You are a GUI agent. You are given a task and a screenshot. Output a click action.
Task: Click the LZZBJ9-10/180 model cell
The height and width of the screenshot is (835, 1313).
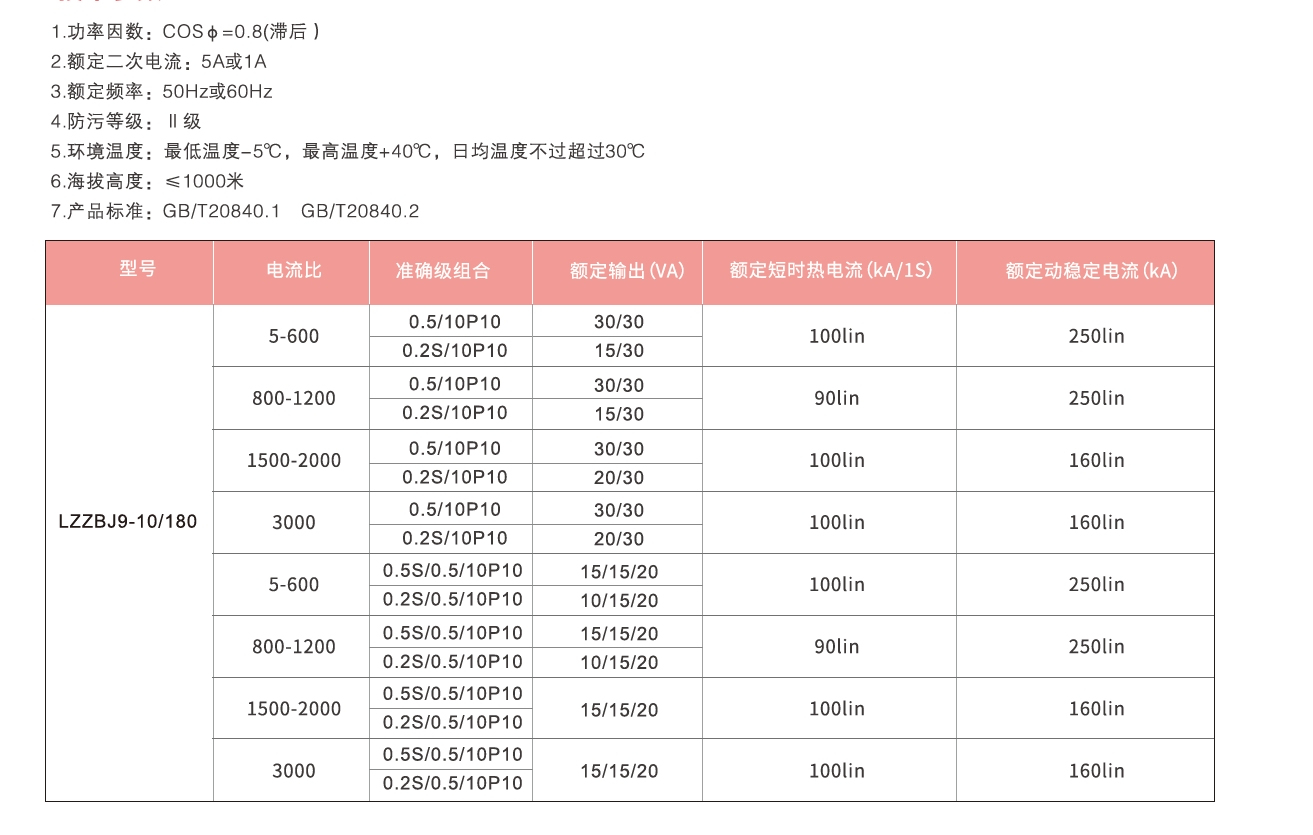(128, 522)
